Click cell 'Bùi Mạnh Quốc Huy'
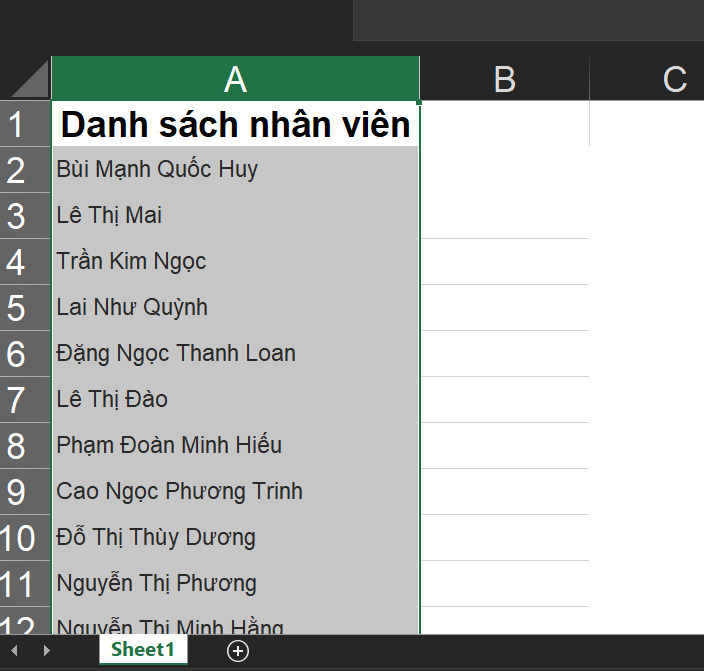Viewport: 704px width, 671px height. click(236, 170)
